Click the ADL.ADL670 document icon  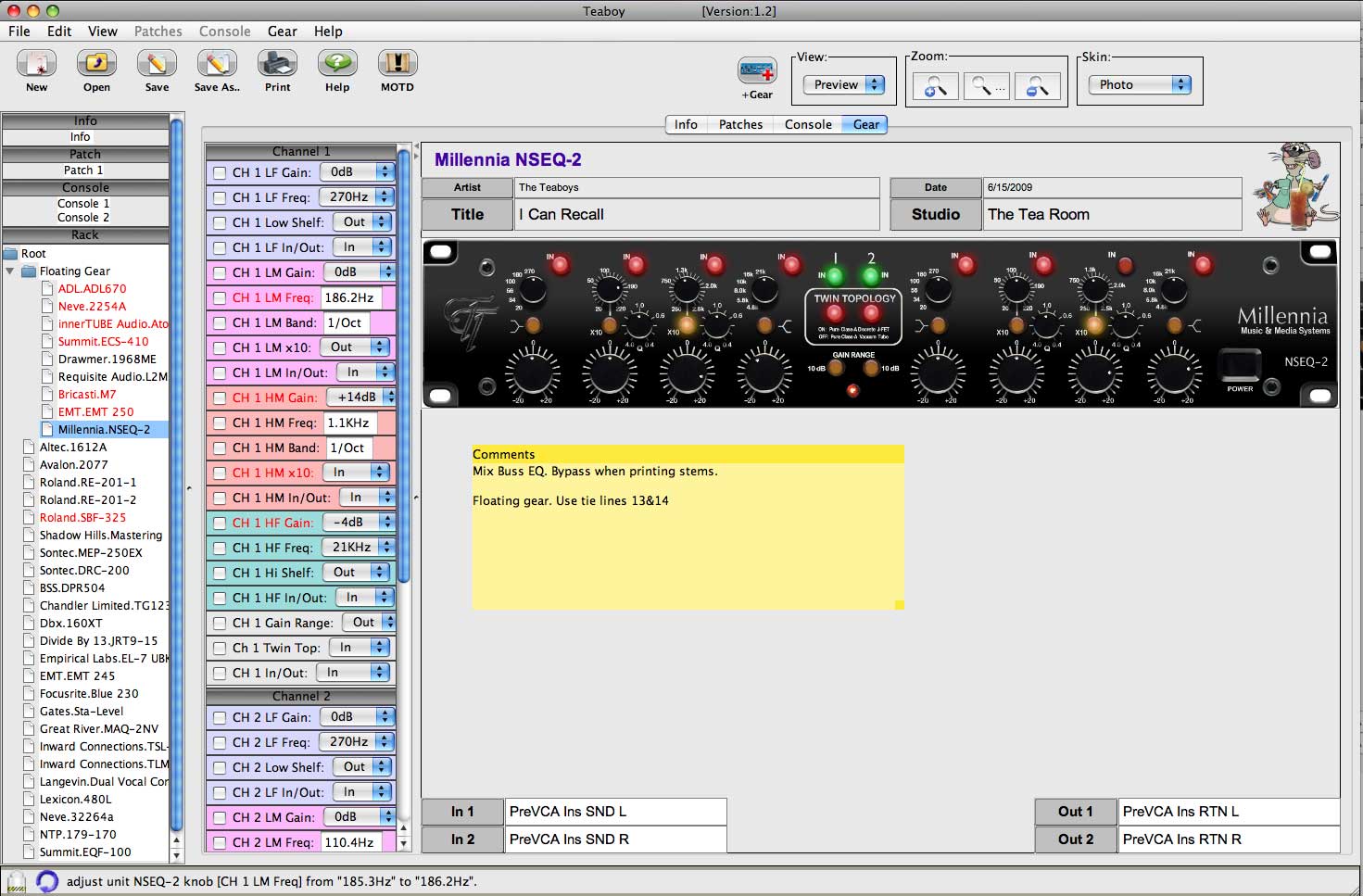pos(47,289)
